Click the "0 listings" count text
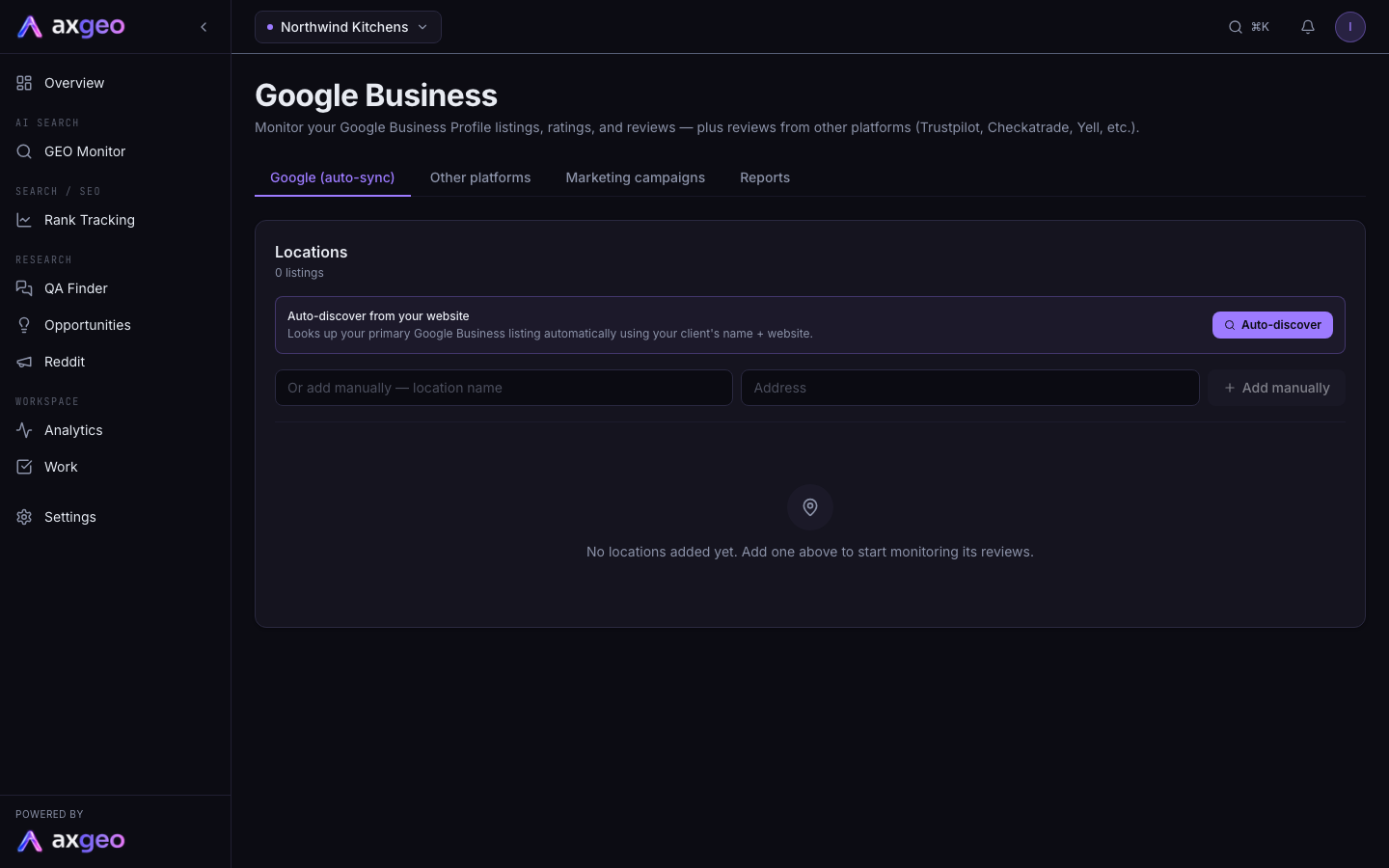The image size is (1389, 868). tap(299, 273)
